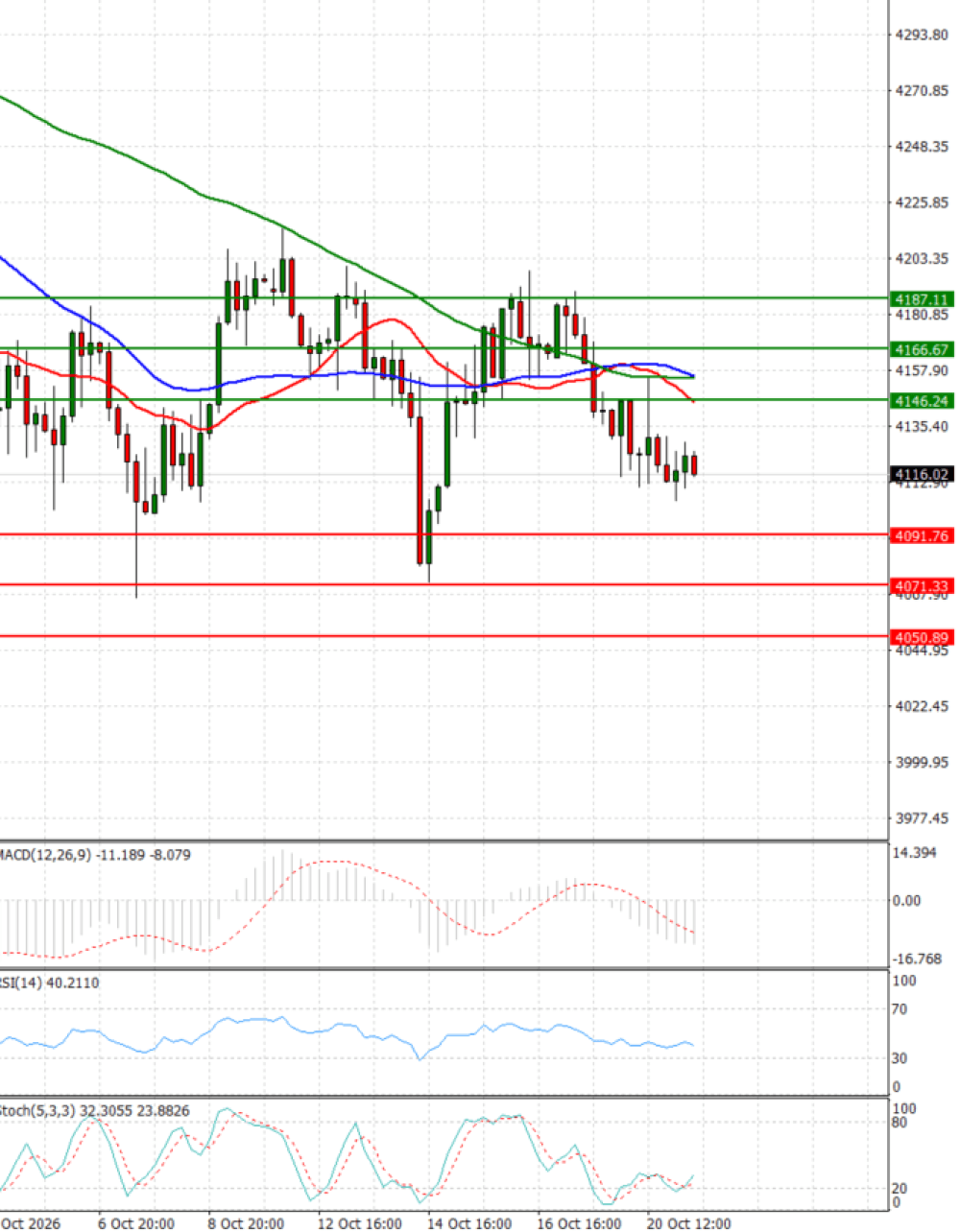
Task: Click the MACD -16.768 scale value
Action: (917, 959)
